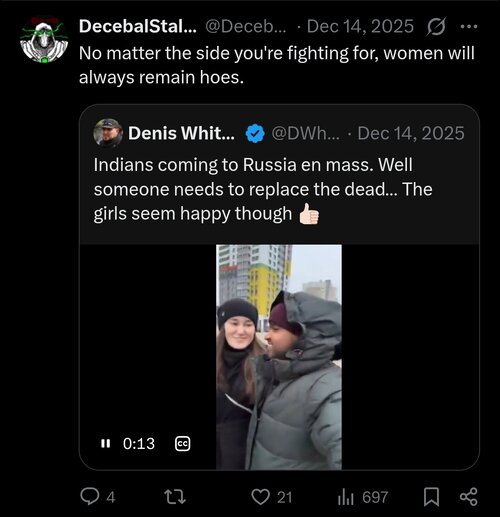Open the quoted post's Dec 14, 2025 date
This screenshot has height=517, width=500.
tap(411, 133)
